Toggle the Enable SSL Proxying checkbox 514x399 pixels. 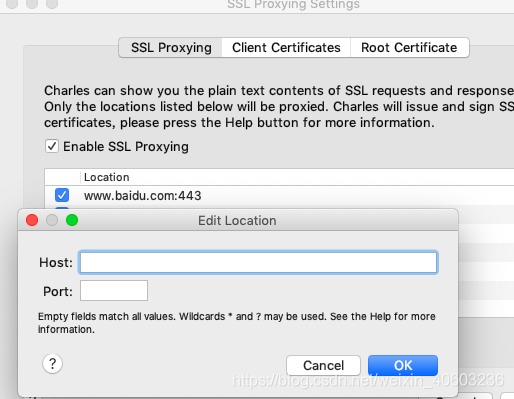(52, 146)
